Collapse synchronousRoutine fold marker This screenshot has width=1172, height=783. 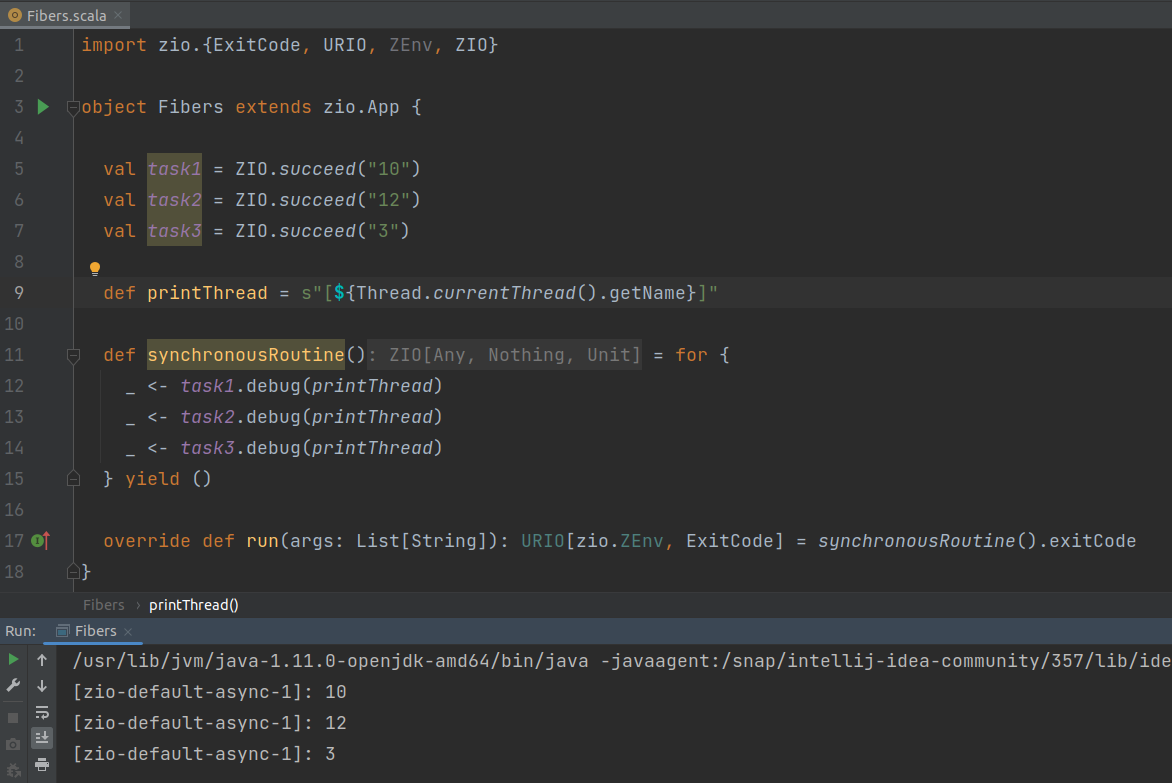click(73, 356)
